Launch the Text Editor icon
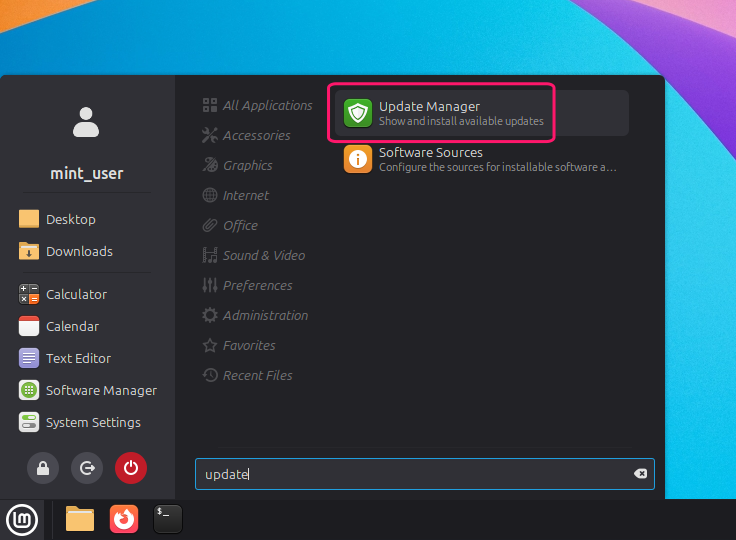Screen dimensions: 736x540 coord(29,358)
